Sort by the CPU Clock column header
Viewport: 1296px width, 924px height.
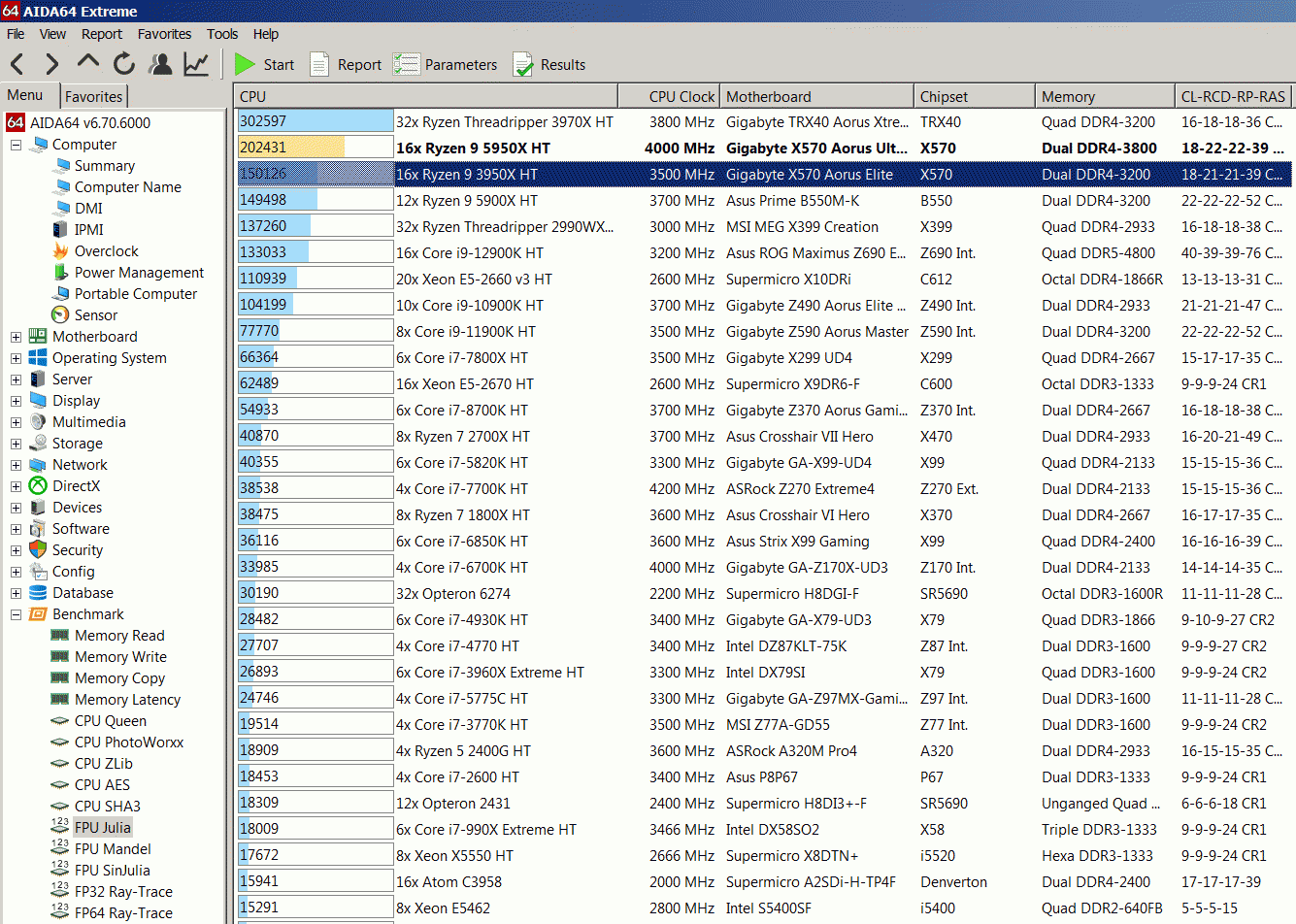pyautogui.click(x=669, y=96)
